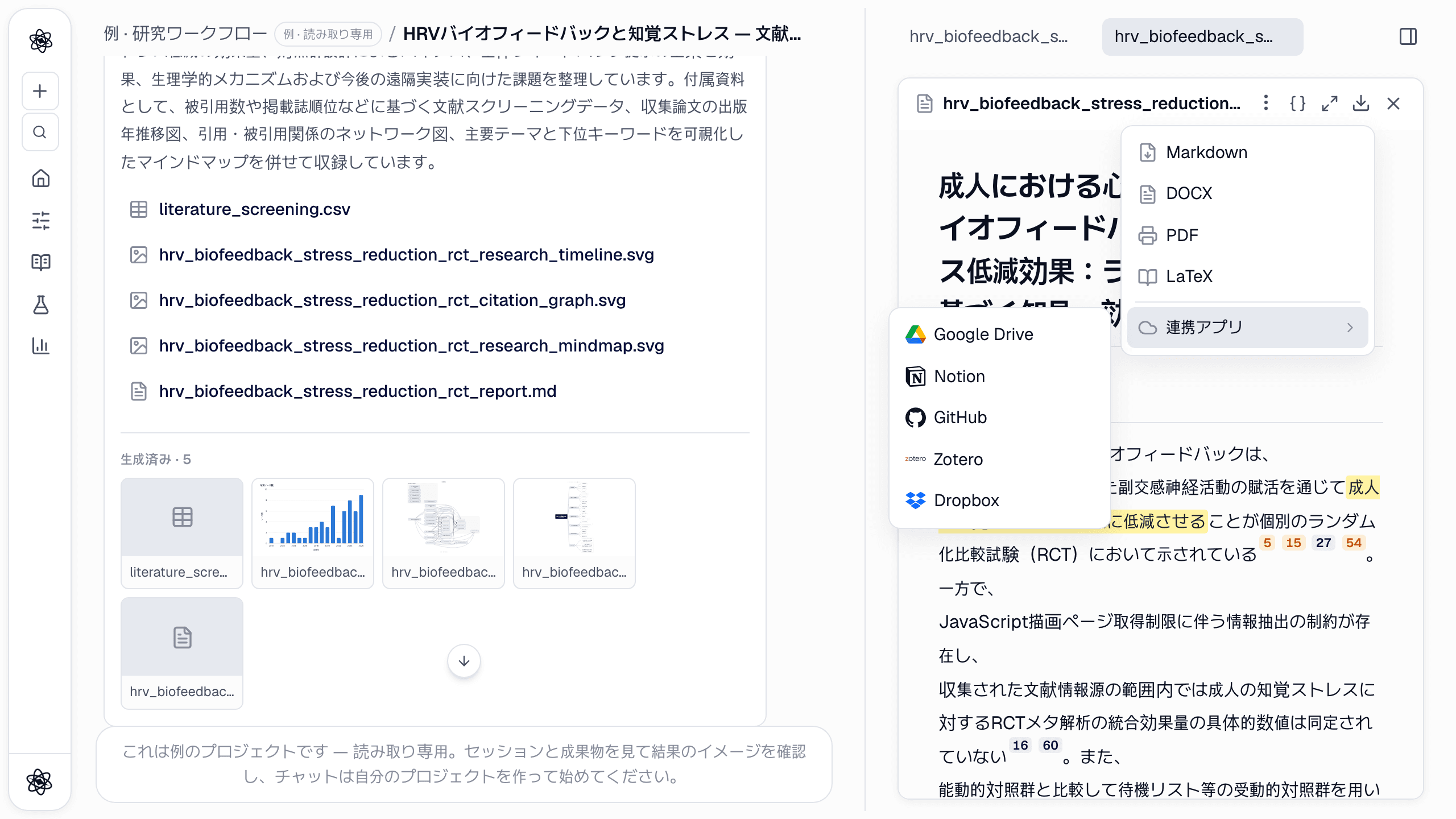This screenshot has width=1456, height=819.
Task: Go to the home icon in sidebar
Action: click(40, 179)
